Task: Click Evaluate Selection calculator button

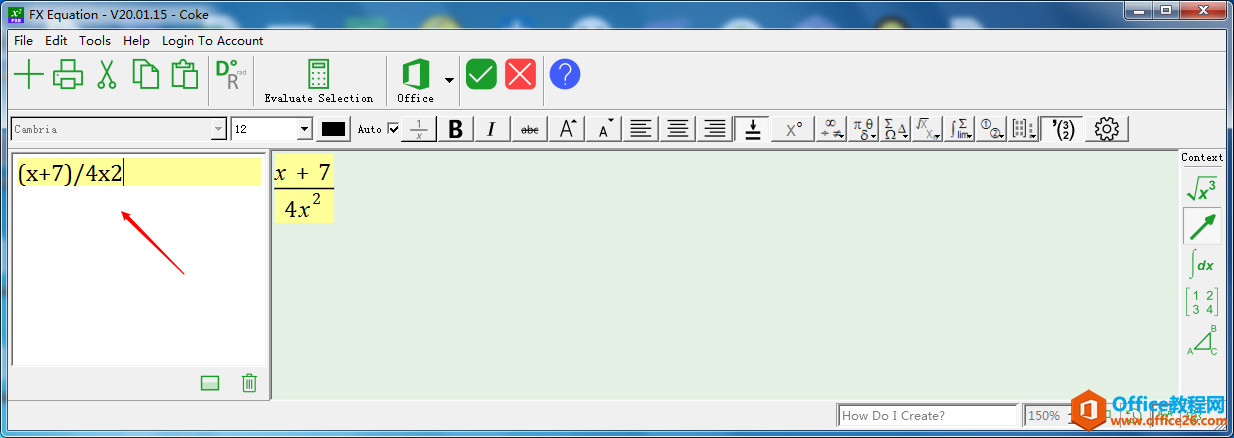Action: [x=318, y=81]
